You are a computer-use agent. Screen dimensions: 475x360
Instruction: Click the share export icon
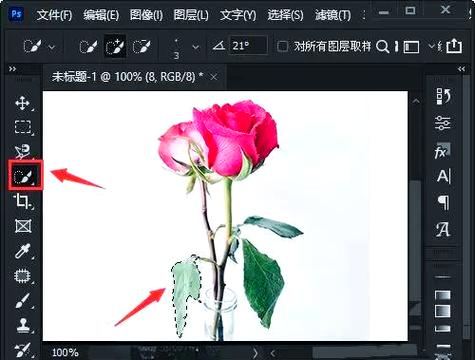pyautogui.click(x=454, y=46)
